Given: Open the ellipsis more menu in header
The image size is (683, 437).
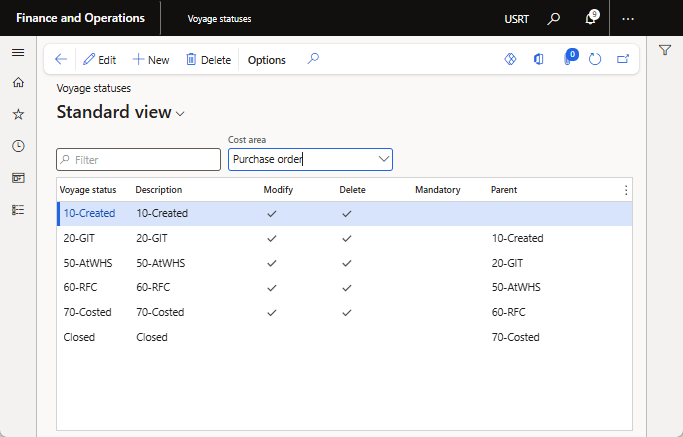Looking at the screenshot, I should (628, 19).
